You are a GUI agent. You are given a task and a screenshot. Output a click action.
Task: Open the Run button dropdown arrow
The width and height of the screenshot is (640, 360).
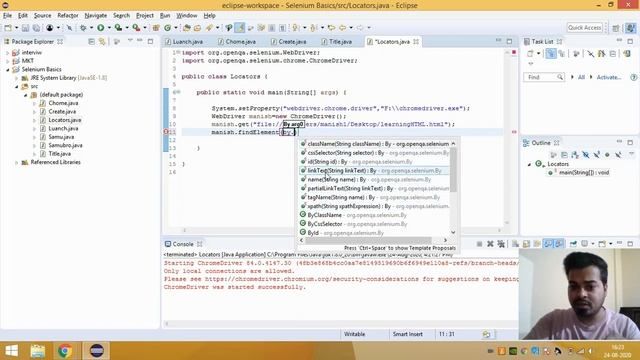pos(109,28)
